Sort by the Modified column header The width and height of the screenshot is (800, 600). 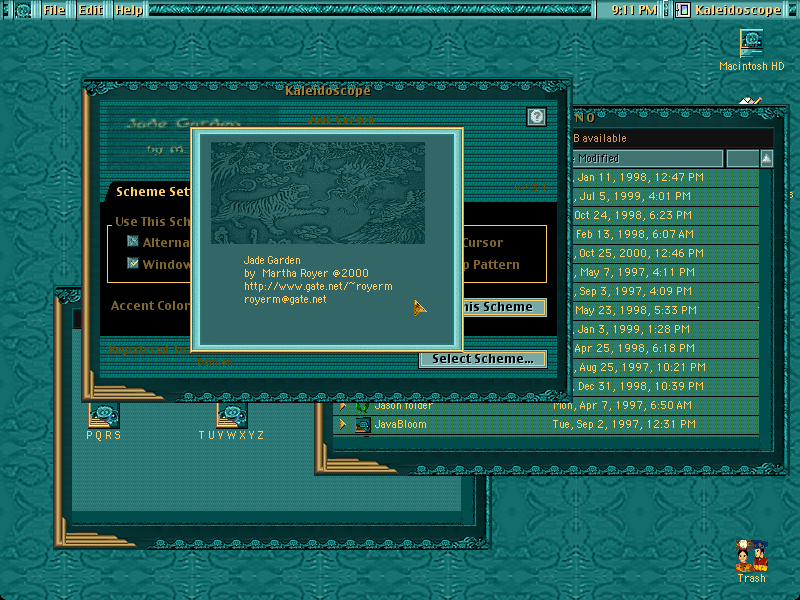[x=647, y=159]
